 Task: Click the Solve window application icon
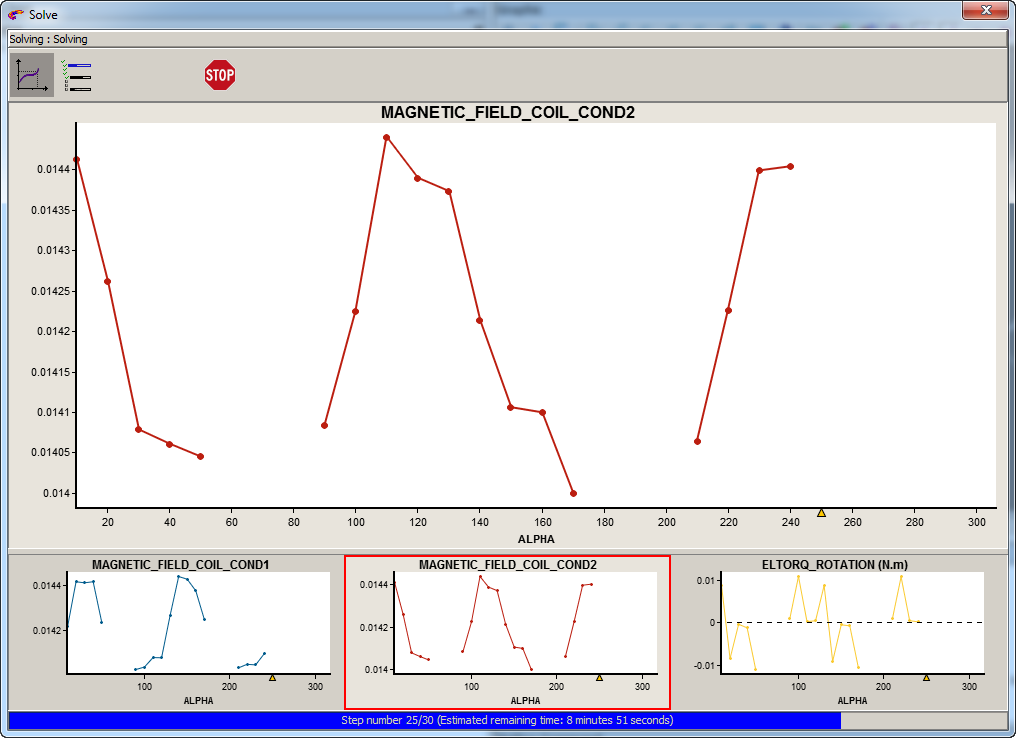(16, 15)
